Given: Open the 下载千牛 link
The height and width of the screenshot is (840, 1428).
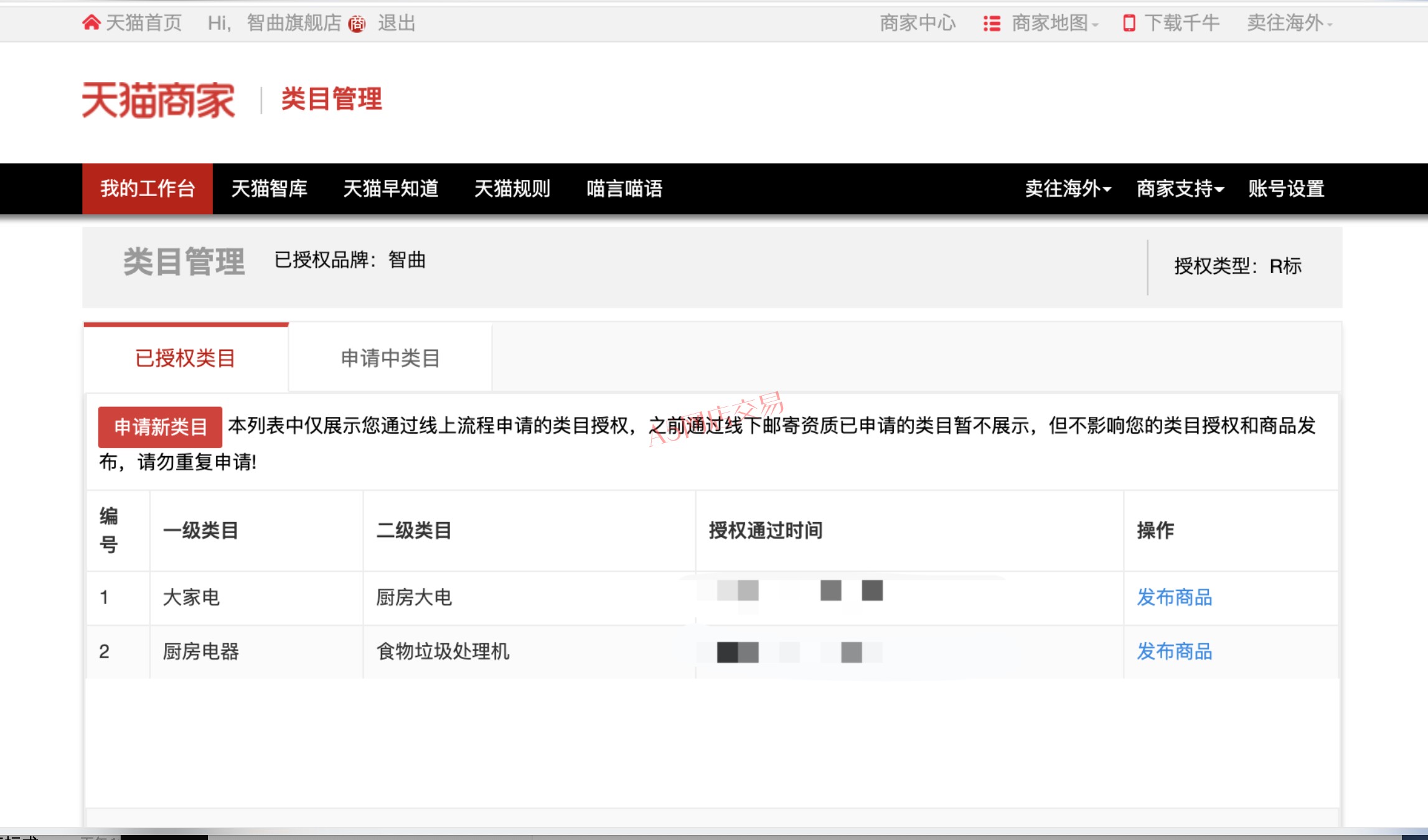Looking at the screenshot, I should coord(1181,23).
